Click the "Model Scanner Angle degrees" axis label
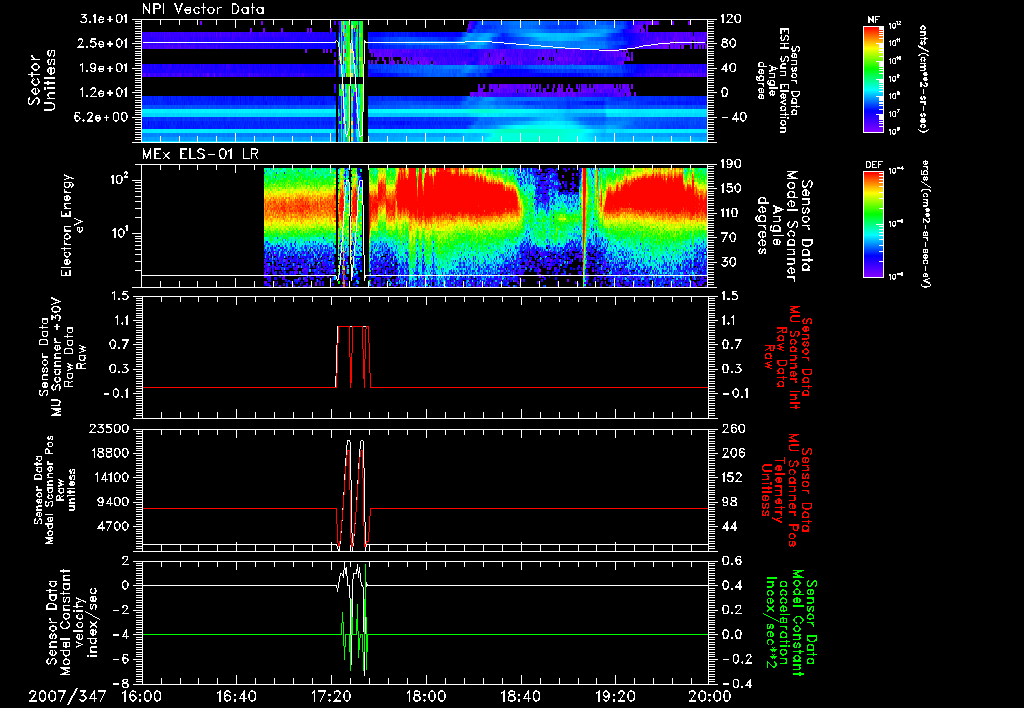Image resolution: width=1024 pixels, height=708 pixels. point(785,226)
